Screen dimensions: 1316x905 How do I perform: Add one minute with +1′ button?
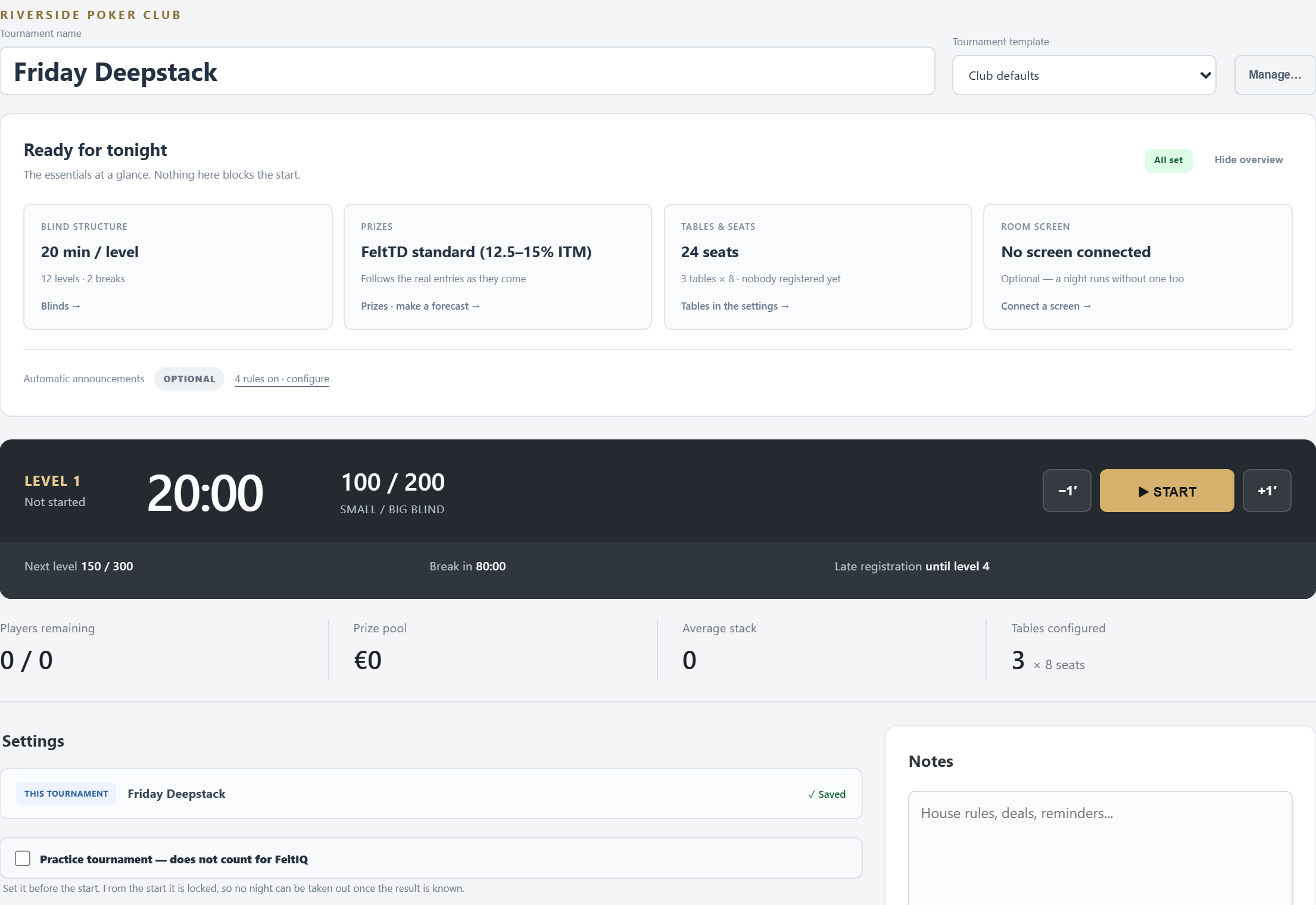click(1267, 491)
